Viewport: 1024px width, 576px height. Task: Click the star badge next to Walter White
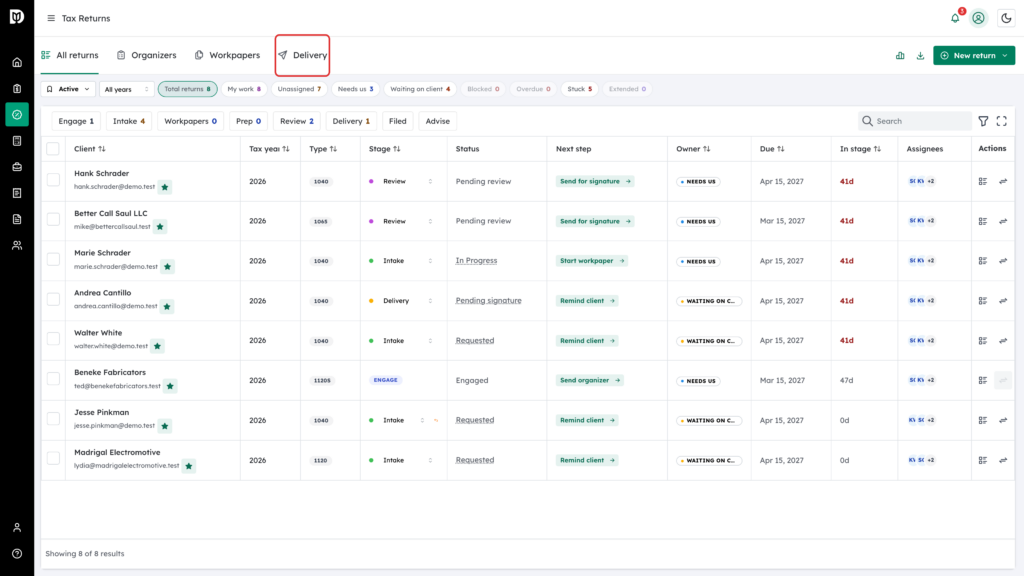[157, 346]
